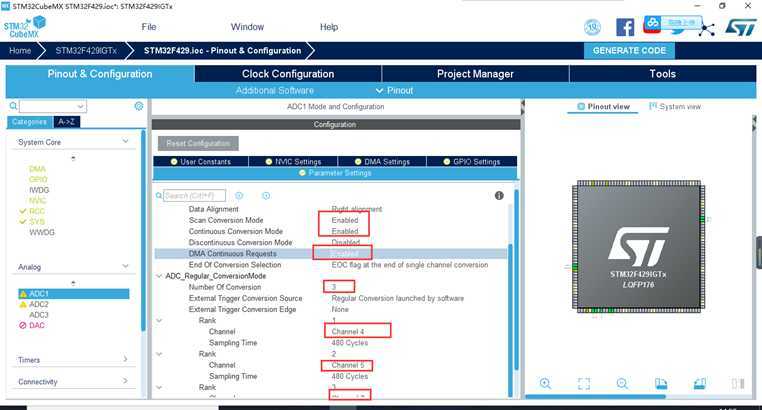Rotate the chip view counter-clockwise

[700, 384]
